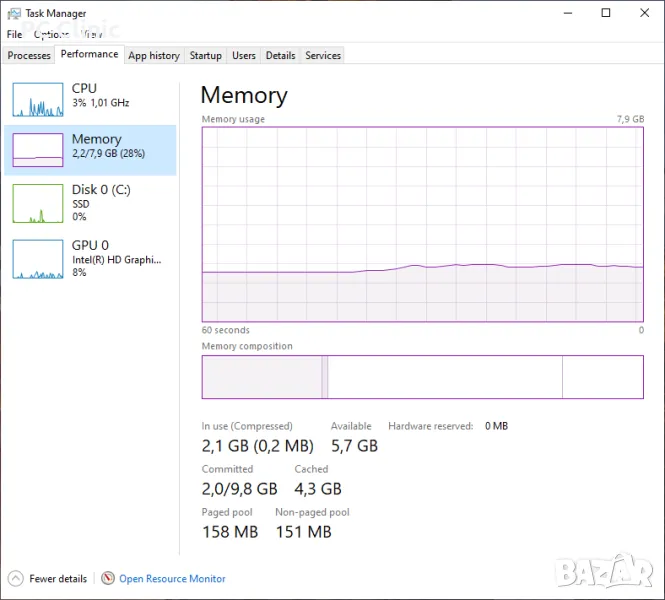Click the Memory composition bar
The width and height of the screenshot is (665, 600).
point(422,377)
